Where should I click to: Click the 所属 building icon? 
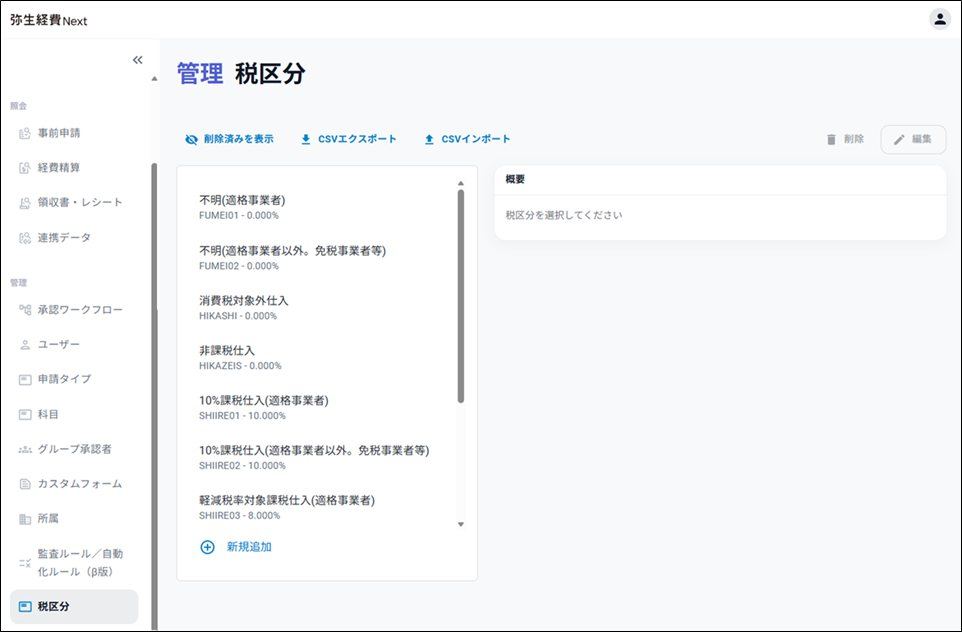[x=25, y=519]
